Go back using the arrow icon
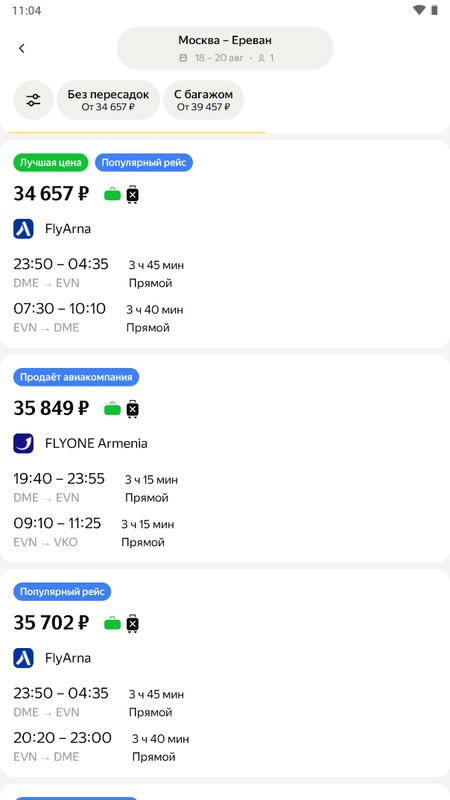Viewport: 450px width, 800px height. [x=21, y=48]
